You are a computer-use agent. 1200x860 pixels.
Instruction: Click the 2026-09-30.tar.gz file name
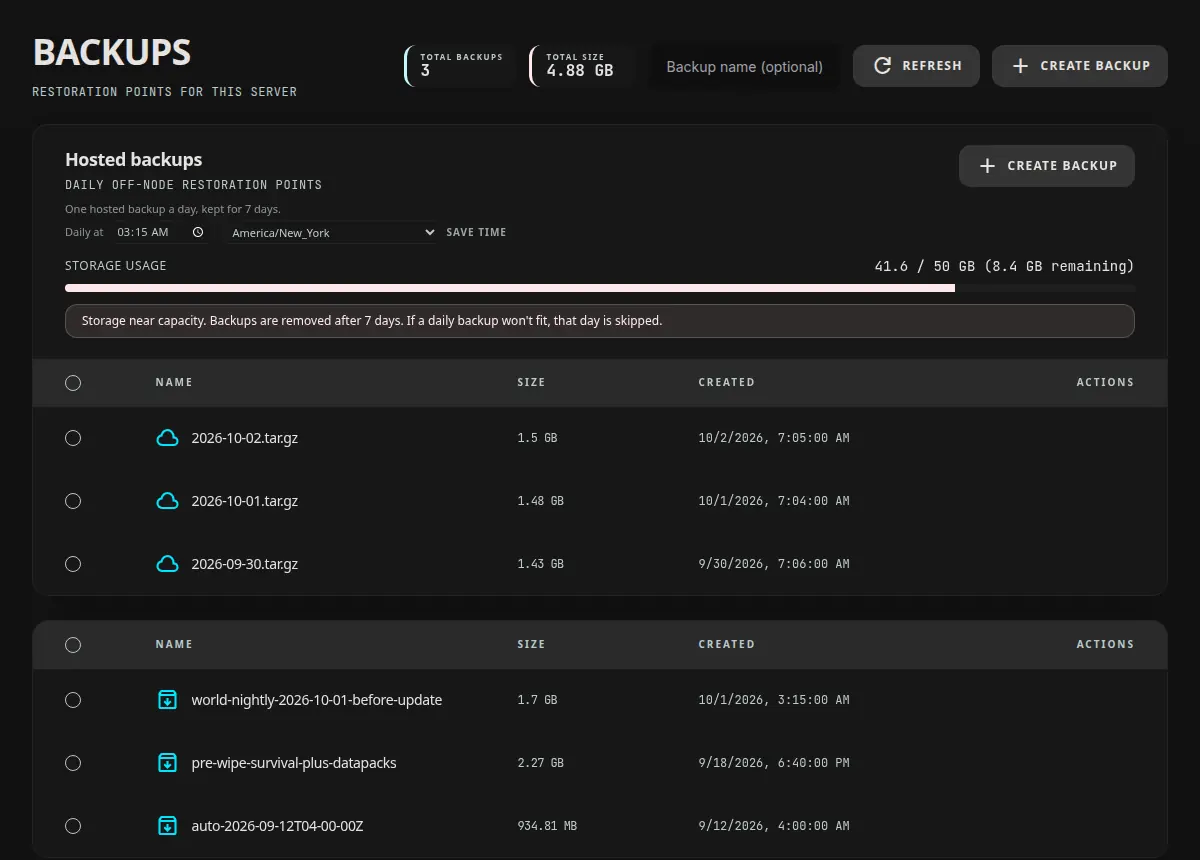pos(245,564)
